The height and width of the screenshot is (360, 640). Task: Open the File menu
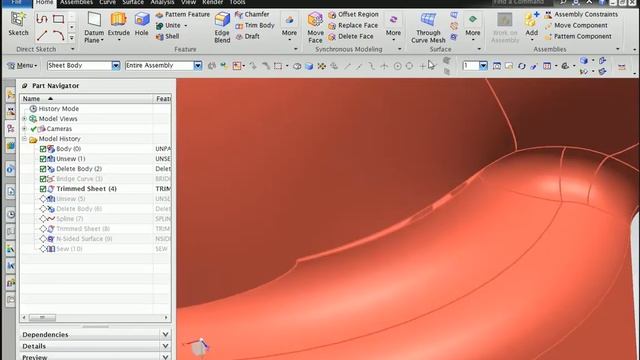pos(16,2)
